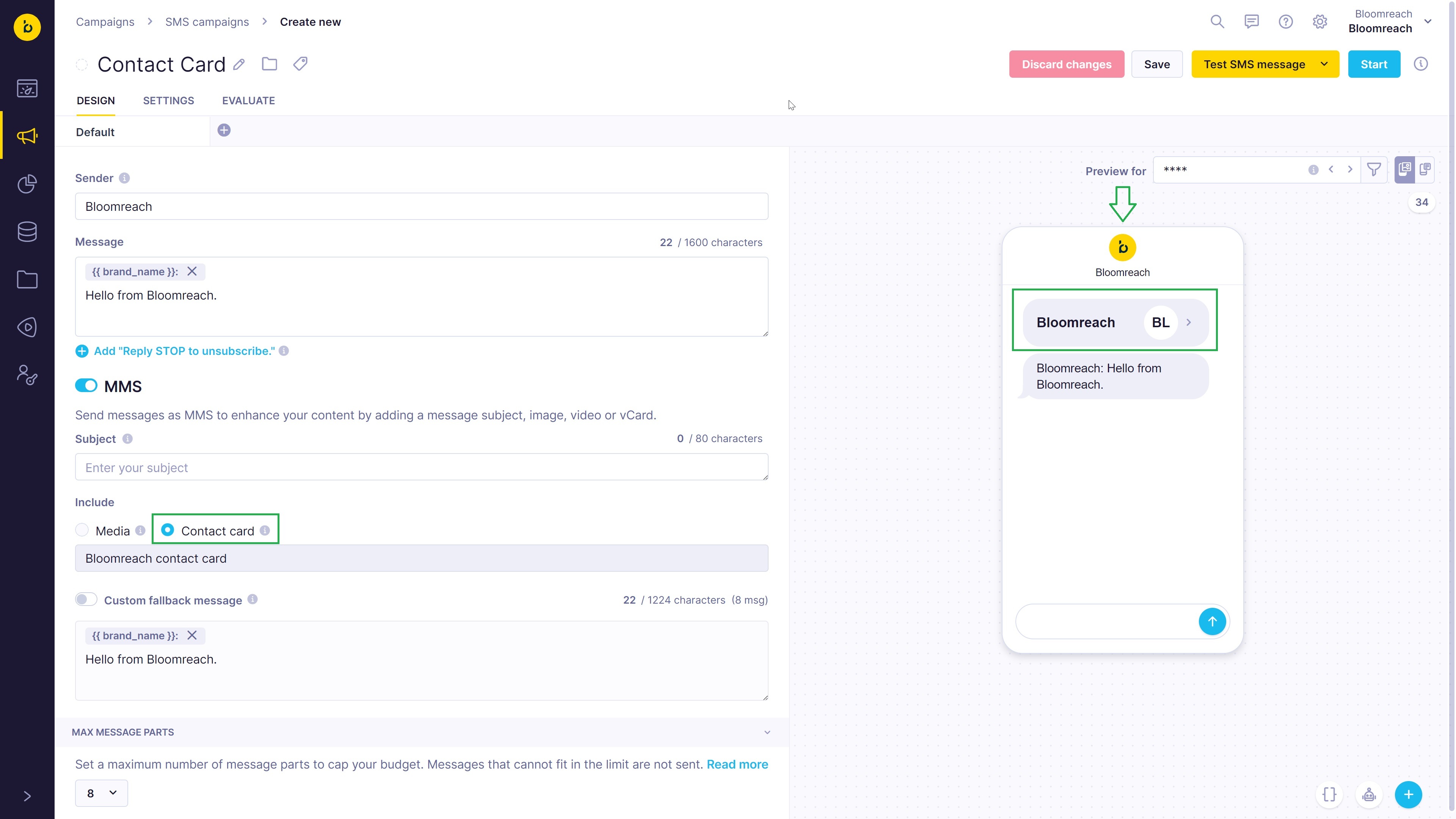Open the max message parts dropdown showing 8
The width and height of the screenshot is (1456, 819).
tap(101, 793)
